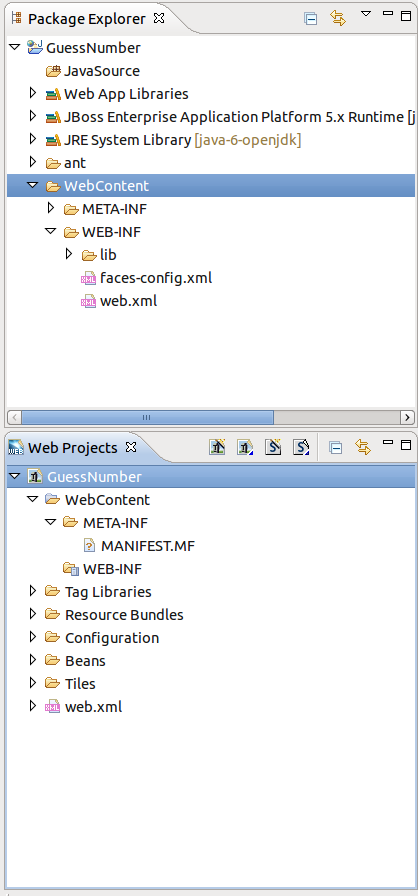418x896 pixels.
Task: Click the JavaSource package folder icon
Action: pyautogui.click(x=53, y=71)
